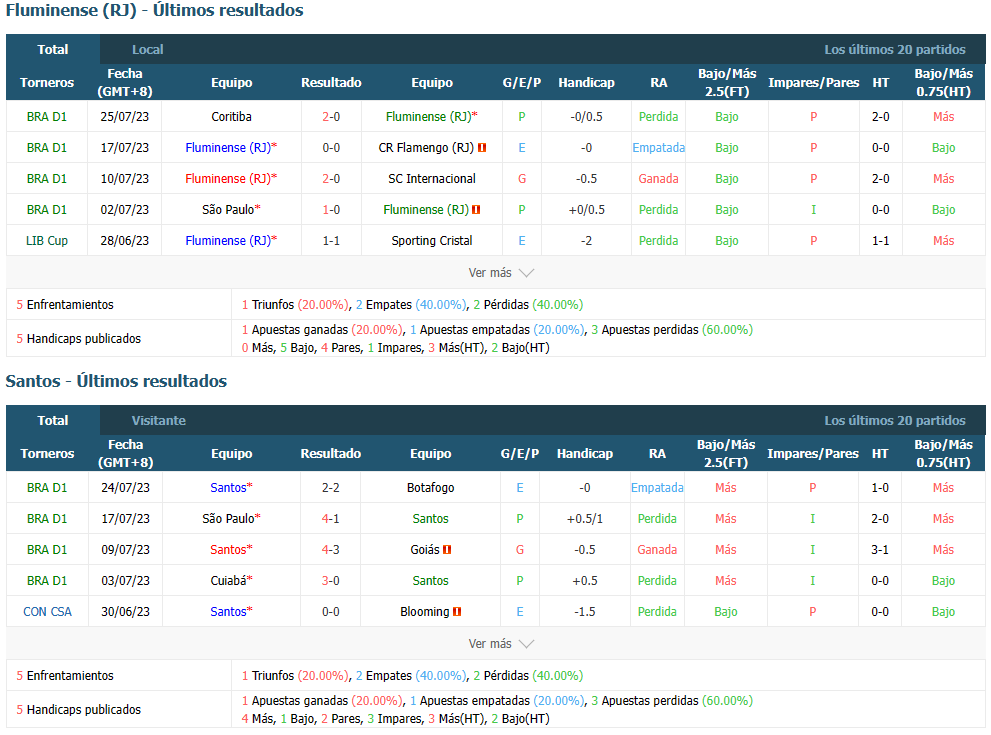This screenshot has height=735, width=991.
Task: Click the date 28/06/23
Action: [125, 240]
